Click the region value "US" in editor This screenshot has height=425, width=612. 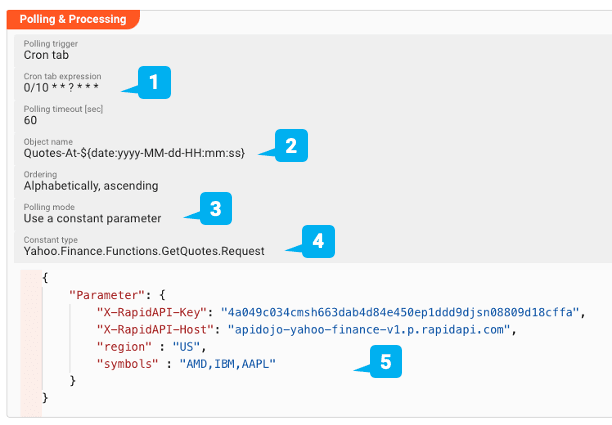(187, 347)
